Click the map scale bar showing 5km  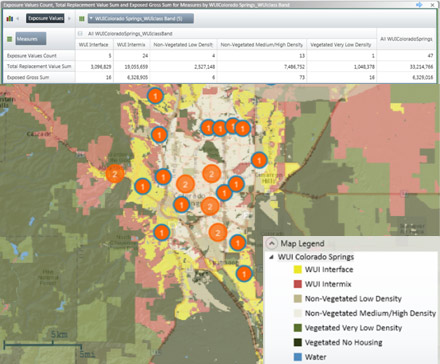43,344
